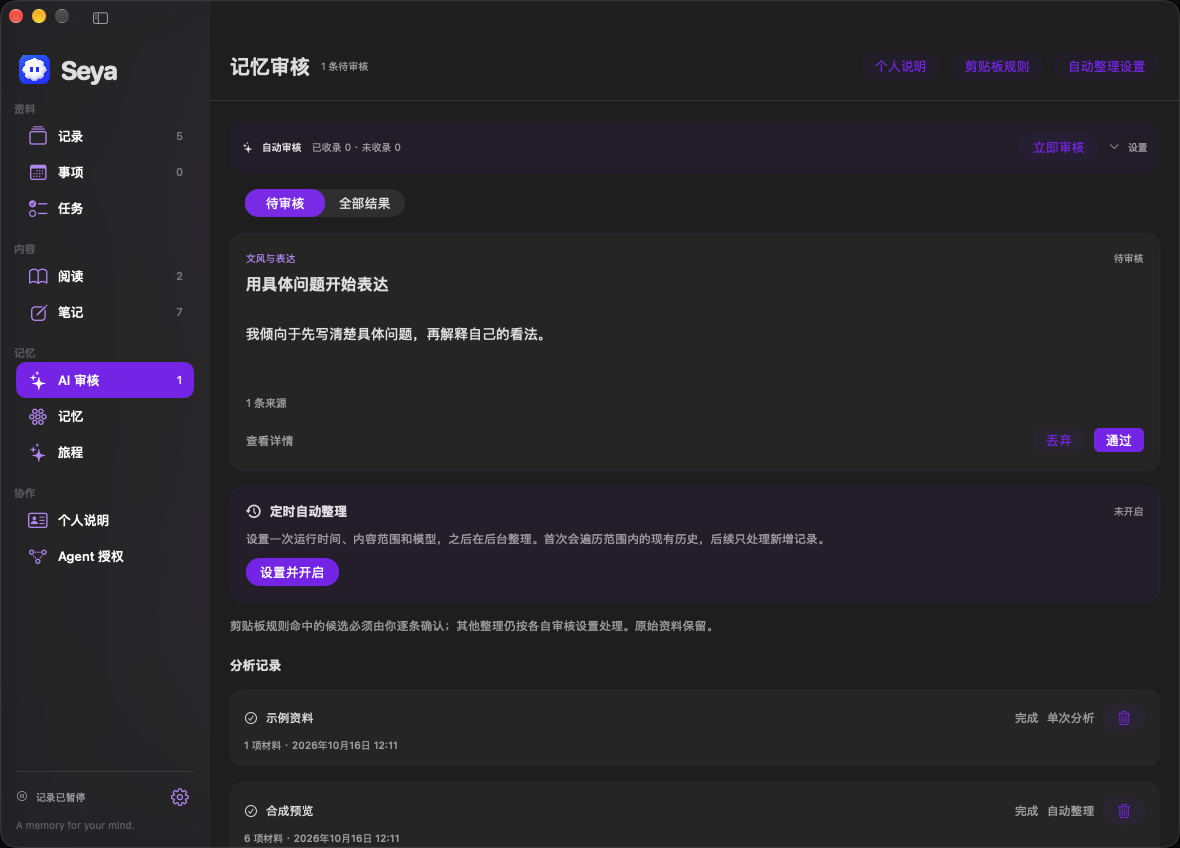Open 个人说明 in the sidebar
This screenshot has height=848, width=1180.
pos(105,520)
